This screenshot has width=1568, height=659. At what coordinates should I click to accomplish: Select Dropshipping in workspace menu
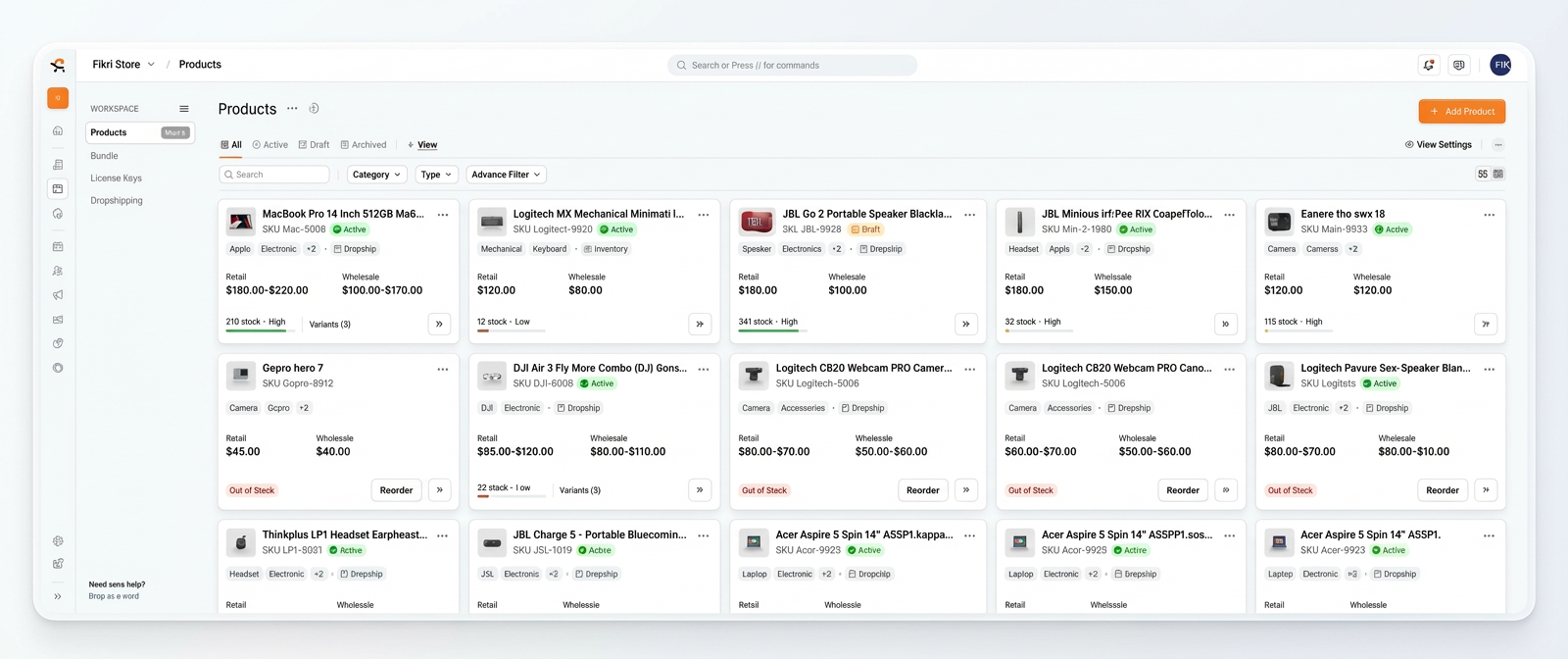tap(117, 201)
